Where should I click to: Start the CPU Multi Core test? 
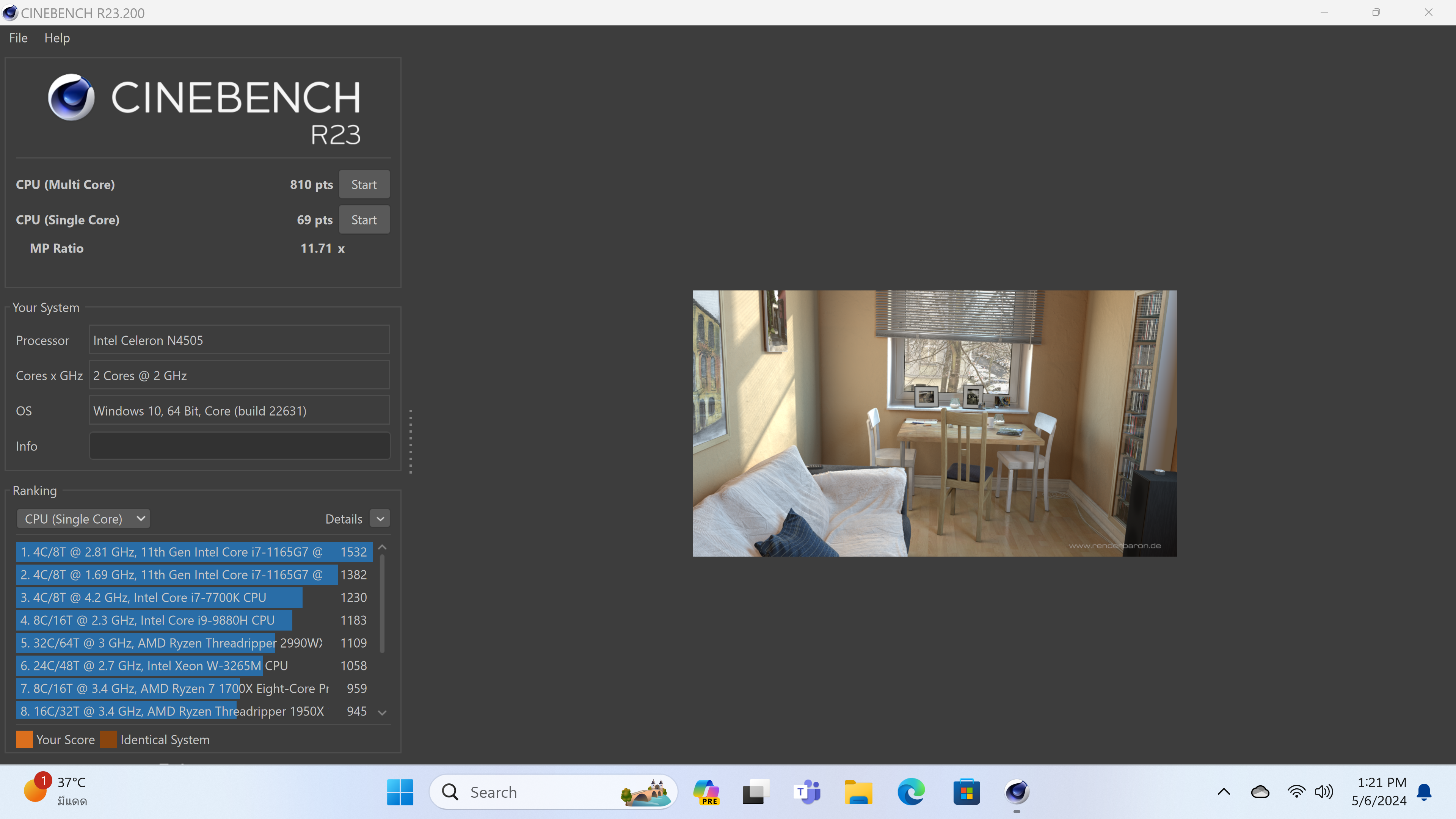click(x=364, y=184)
